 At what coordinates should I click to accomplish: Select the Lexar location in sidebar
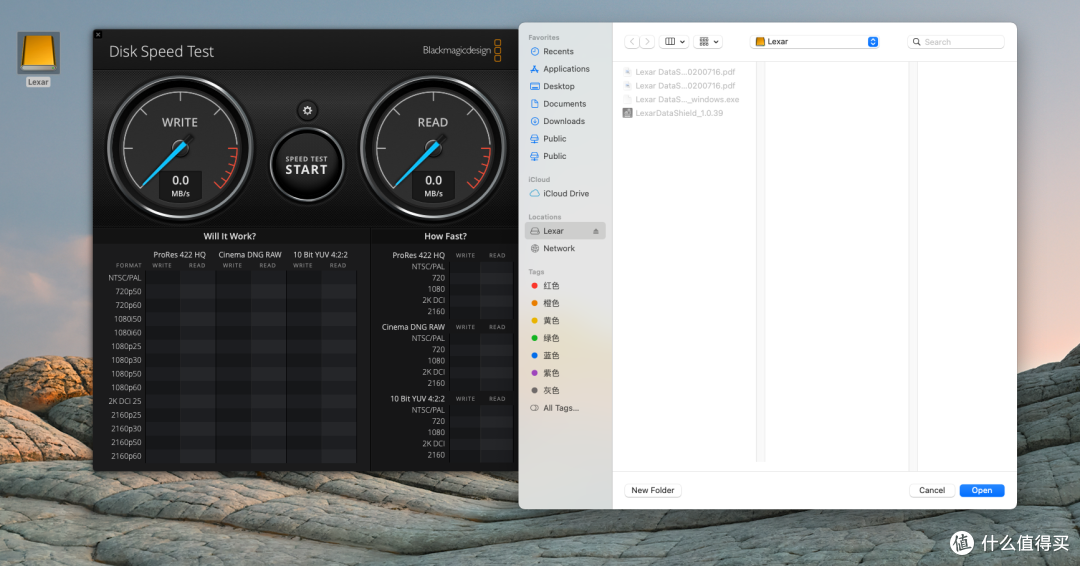(565, 231)
